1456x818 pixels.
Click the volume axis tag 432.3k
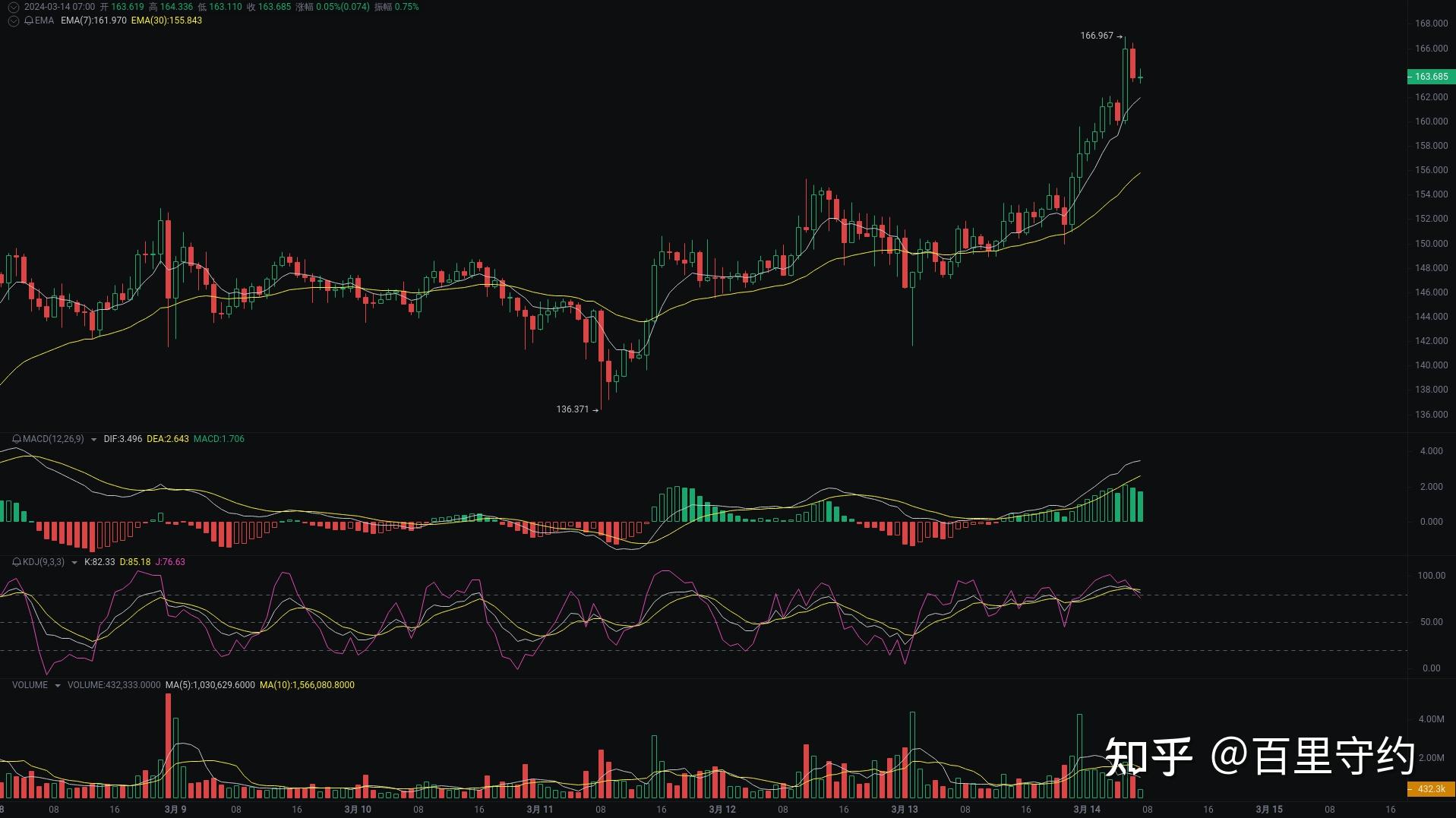pos(1431,789)
